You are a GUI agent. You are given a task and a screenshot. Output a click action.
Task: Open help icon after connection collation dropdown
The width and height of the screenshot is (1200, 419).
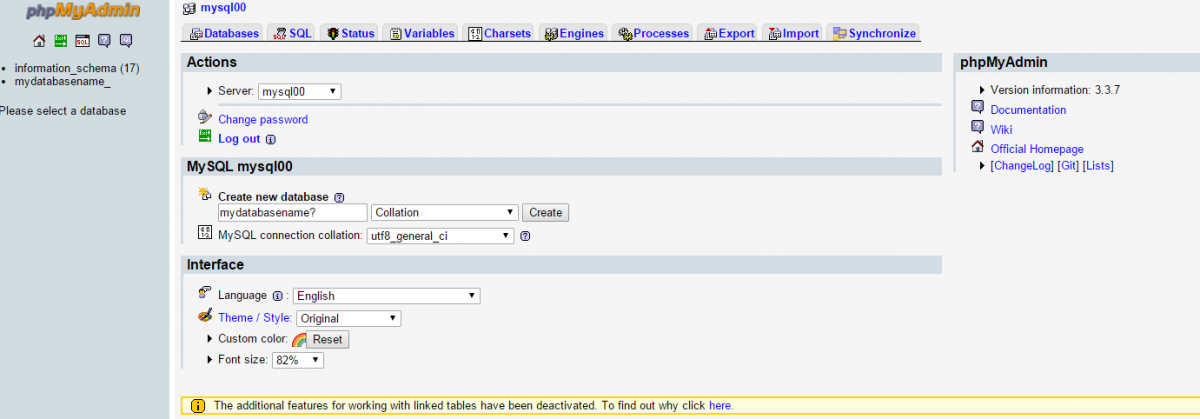point(525,237)
